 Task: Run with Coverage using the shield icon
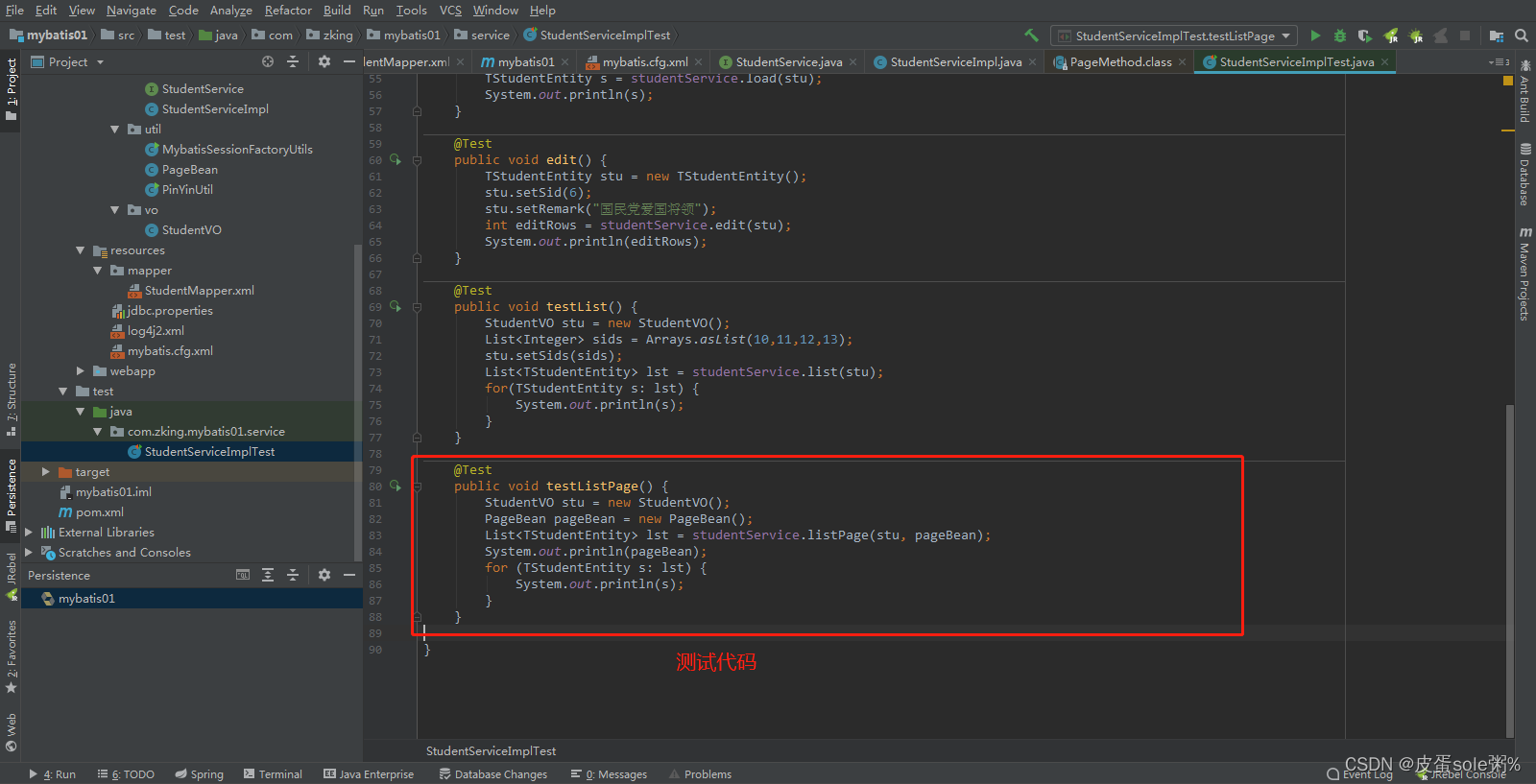point(1365,36)
